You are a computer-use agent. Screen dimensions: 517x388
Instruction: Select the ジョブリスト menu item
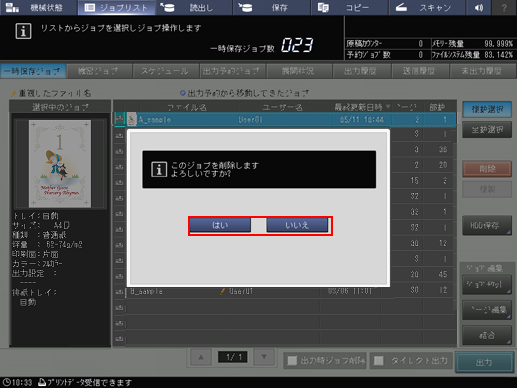116,7
